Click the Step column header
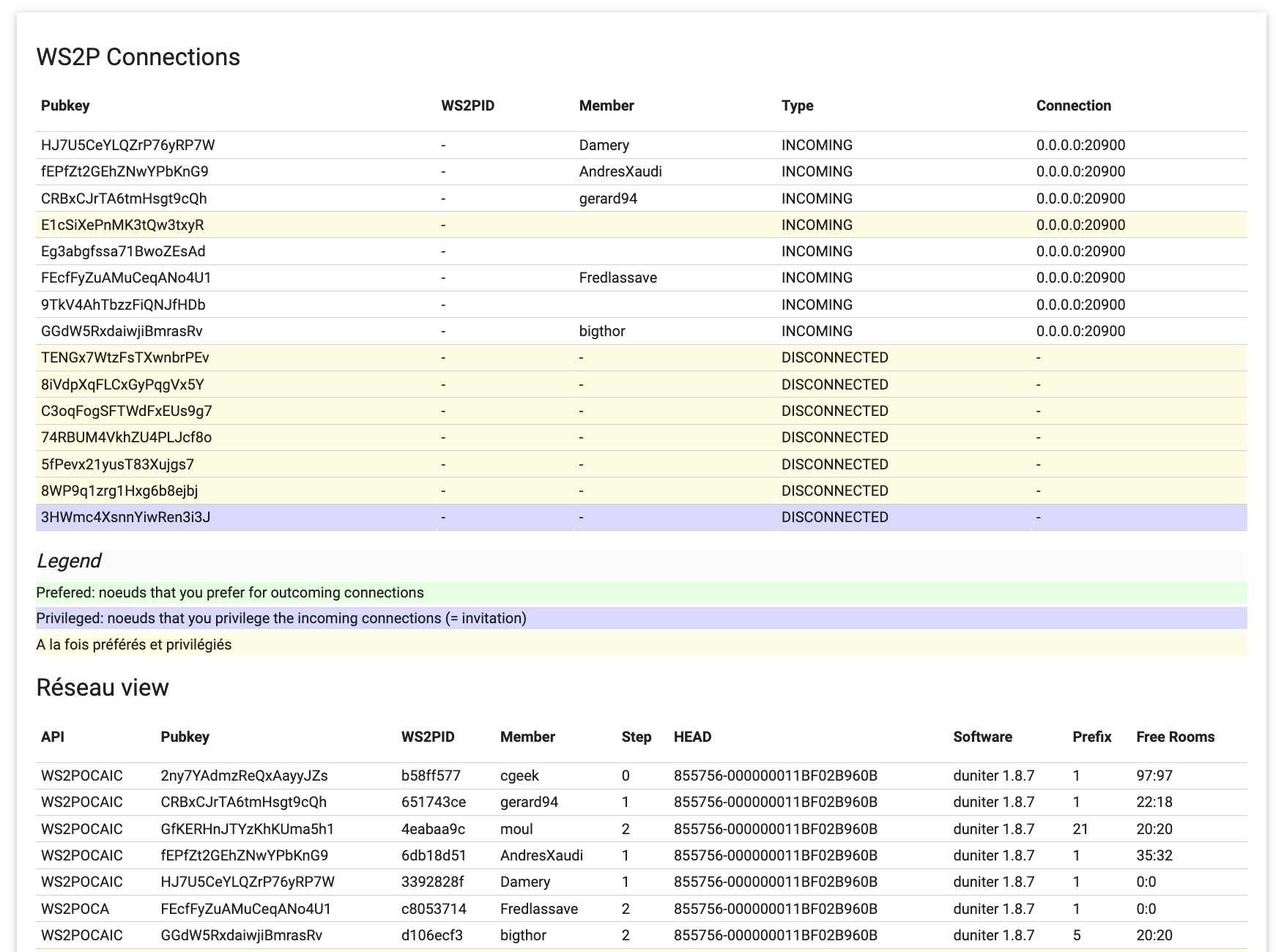The height and width of the screenshot is (952, 1276). 636,737
